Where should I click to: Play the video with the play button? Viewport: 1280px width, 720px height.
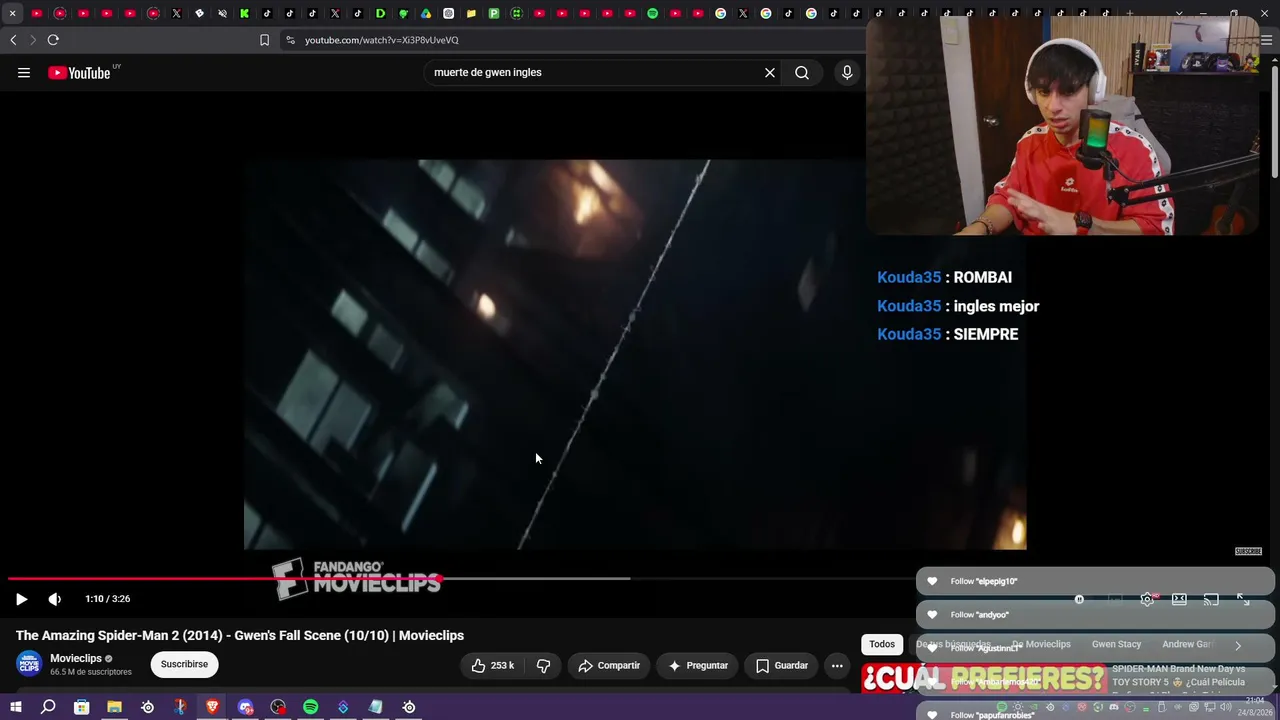point(21,599)
